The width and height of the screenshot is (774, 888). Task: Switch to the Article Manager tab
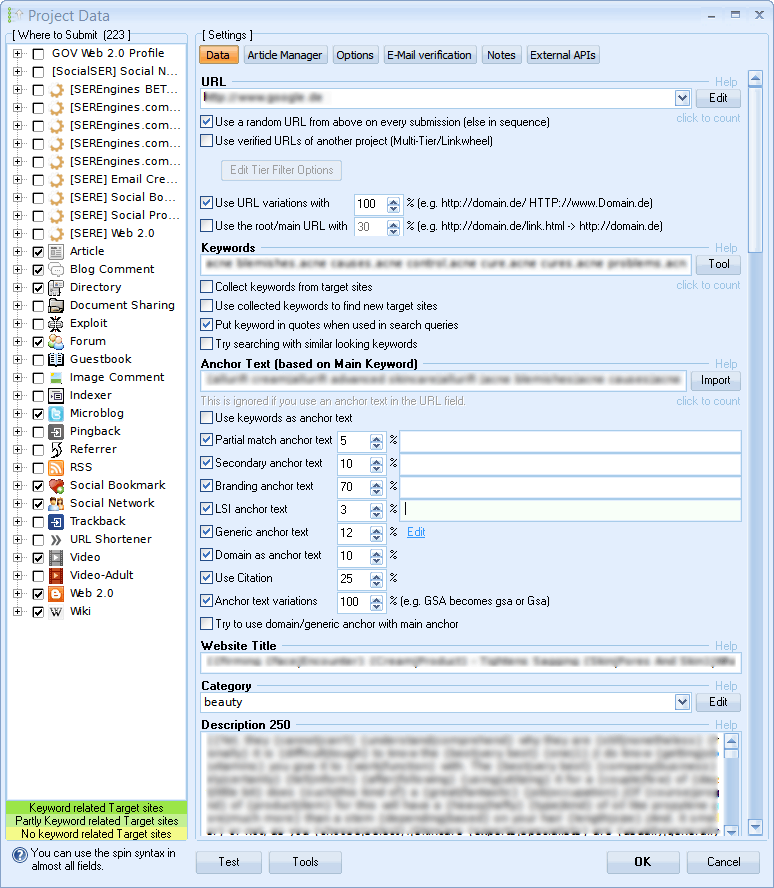[x=284, y=55]
